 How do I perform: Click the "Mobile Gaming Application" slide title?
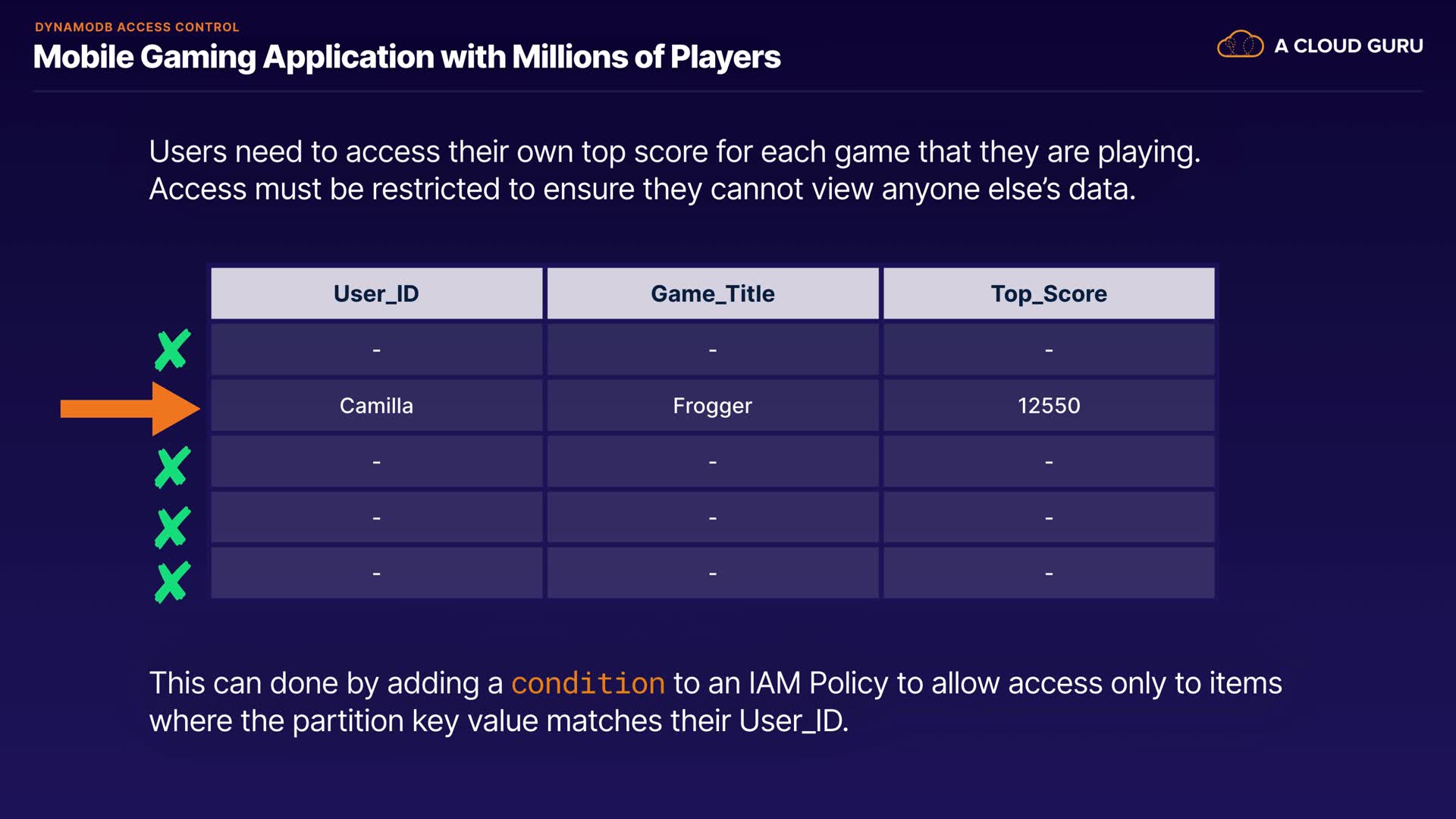(406, 57)
